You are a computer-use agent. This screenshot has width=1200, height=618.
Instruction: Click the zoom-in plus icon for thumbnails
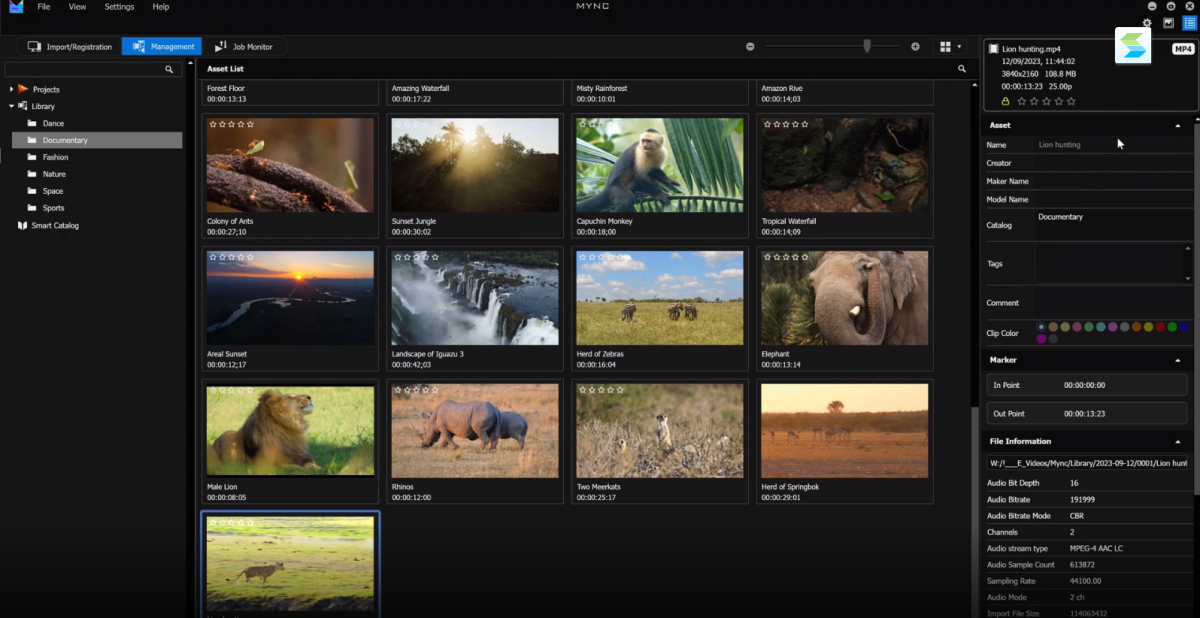click(x=915, y=46)
